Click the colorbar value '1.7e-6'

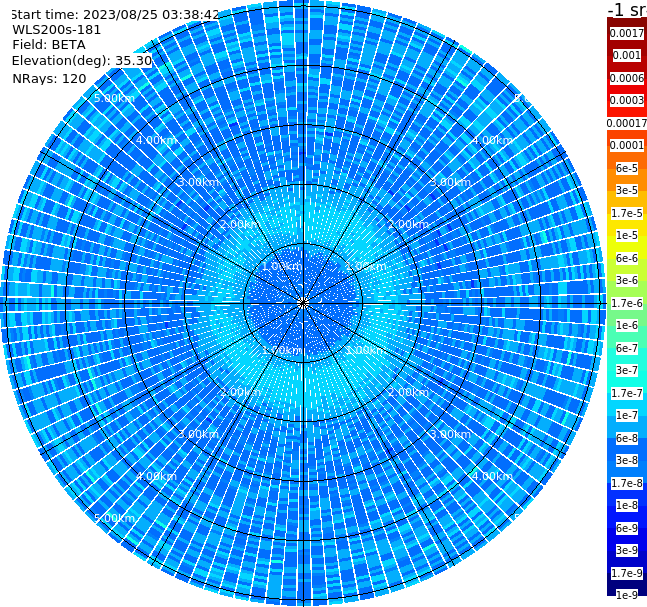tap(627, 303)
